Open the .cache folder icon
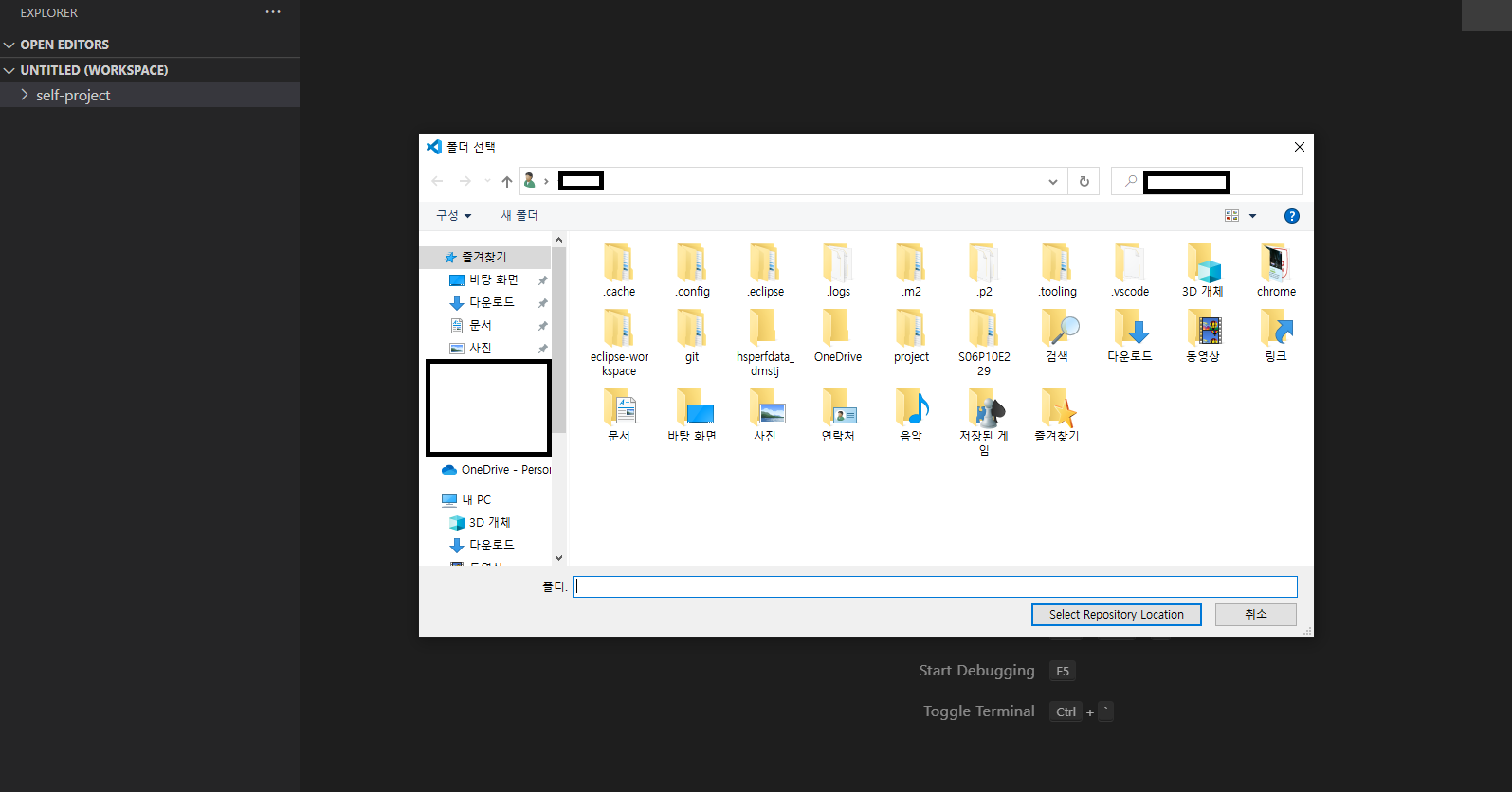The width and height of the screenshot is (1512, 792). (x=619, y=262)
